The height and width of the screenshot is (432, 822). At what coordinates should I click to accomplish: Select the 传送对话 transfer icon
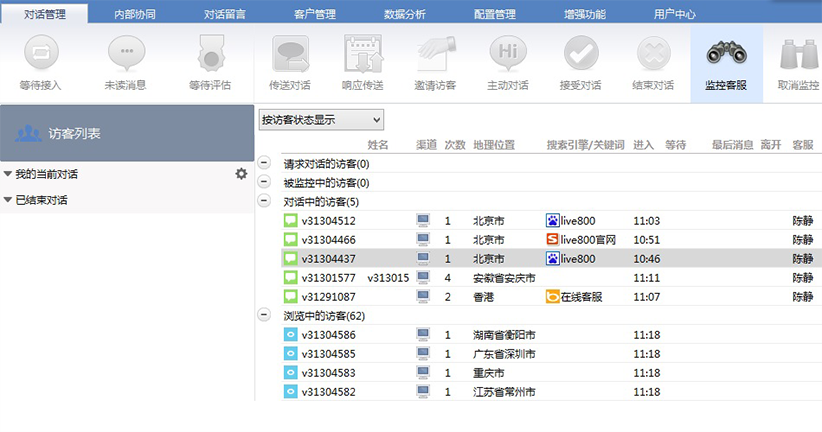click(x=290, y=52)
